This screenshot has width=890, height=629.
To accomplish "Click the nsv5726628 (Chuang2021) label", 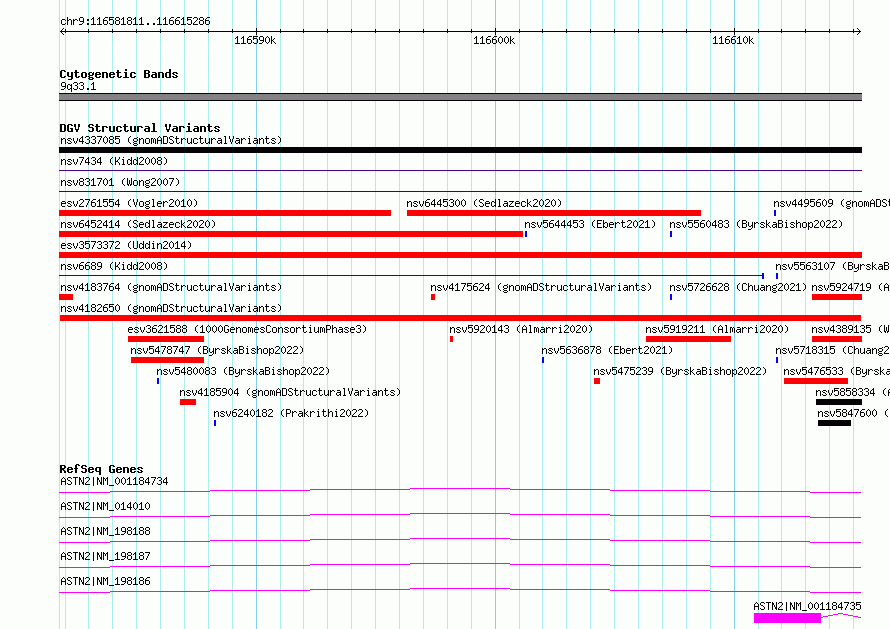I will click(738, 287).
